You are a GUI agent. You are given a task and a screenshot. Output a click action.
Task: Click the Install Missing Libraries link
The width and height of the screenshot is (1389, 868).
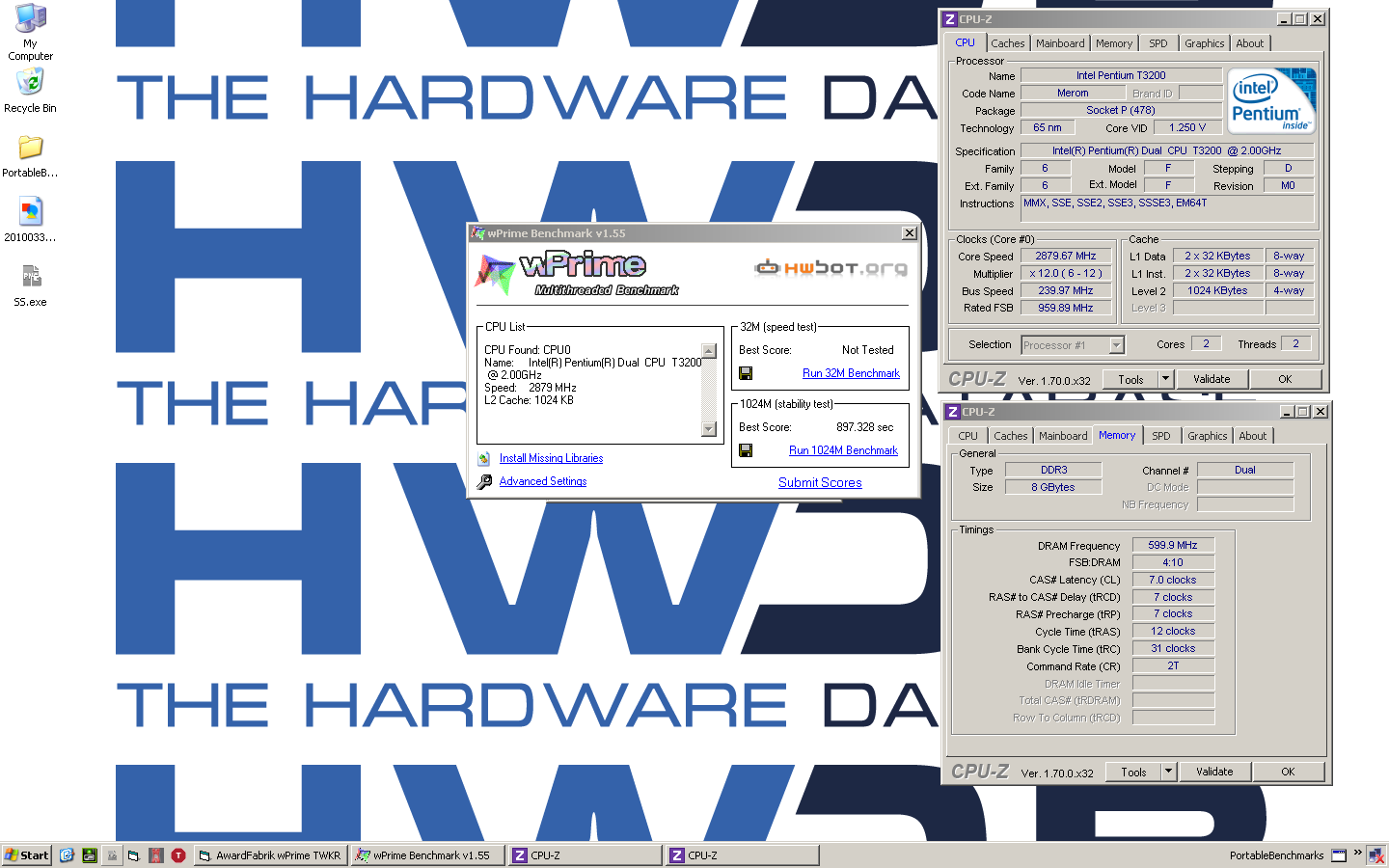point(551,458)
